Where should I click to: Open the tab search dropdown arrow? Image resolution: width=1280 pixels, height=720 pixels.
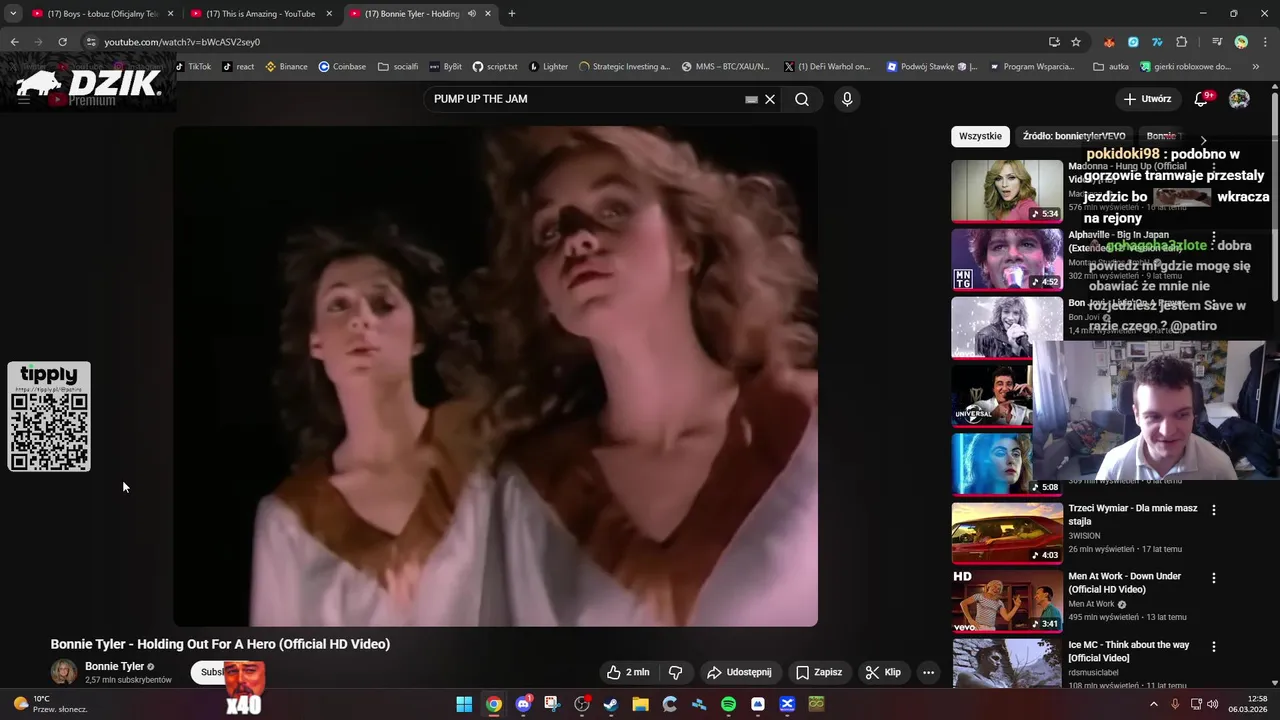tap(12, 14)
